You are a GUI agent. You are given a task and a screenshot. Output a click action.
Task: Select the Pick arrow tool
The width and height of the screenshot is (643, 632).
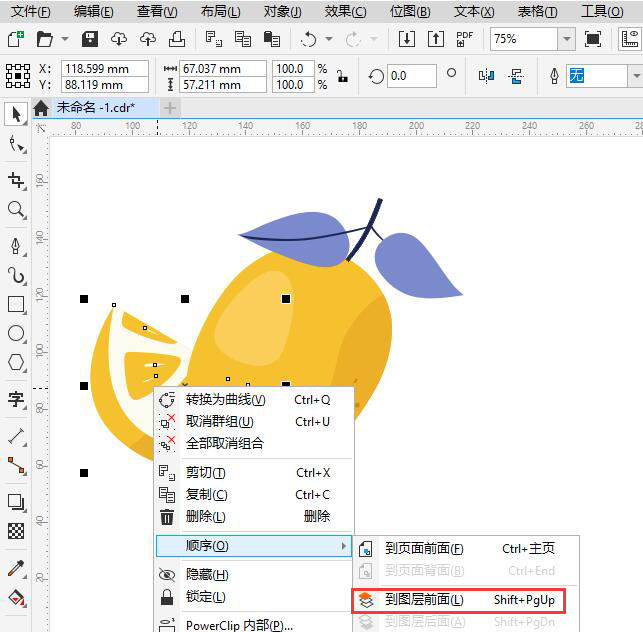coord(16,114)
